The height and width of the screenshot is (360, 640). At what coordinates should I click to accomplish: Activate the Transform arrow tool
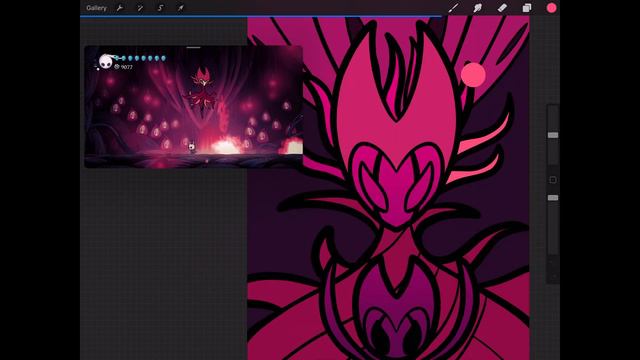click(x=180, y=8)
